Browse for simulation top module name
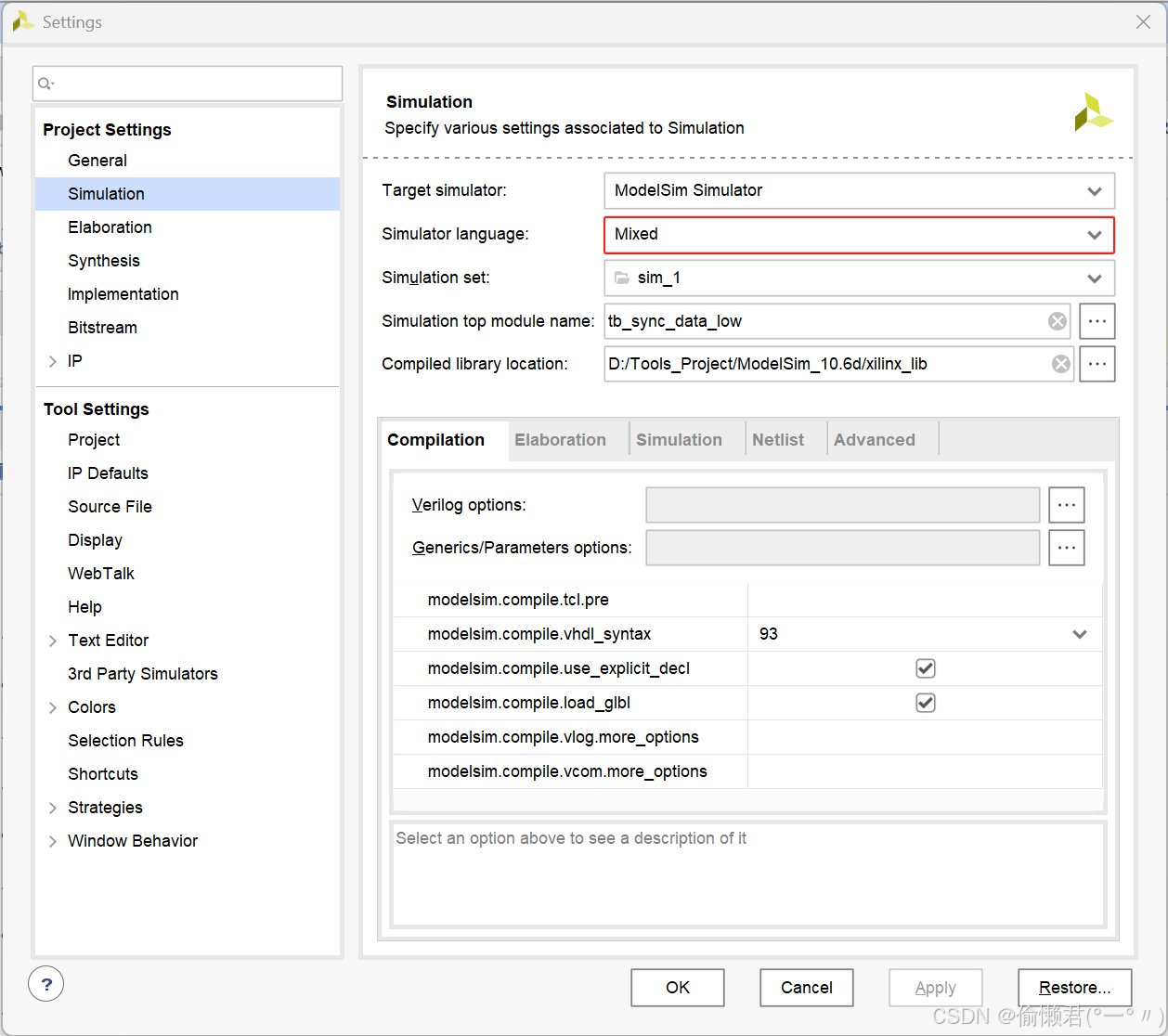1168x1036 pixels. 1097,321
